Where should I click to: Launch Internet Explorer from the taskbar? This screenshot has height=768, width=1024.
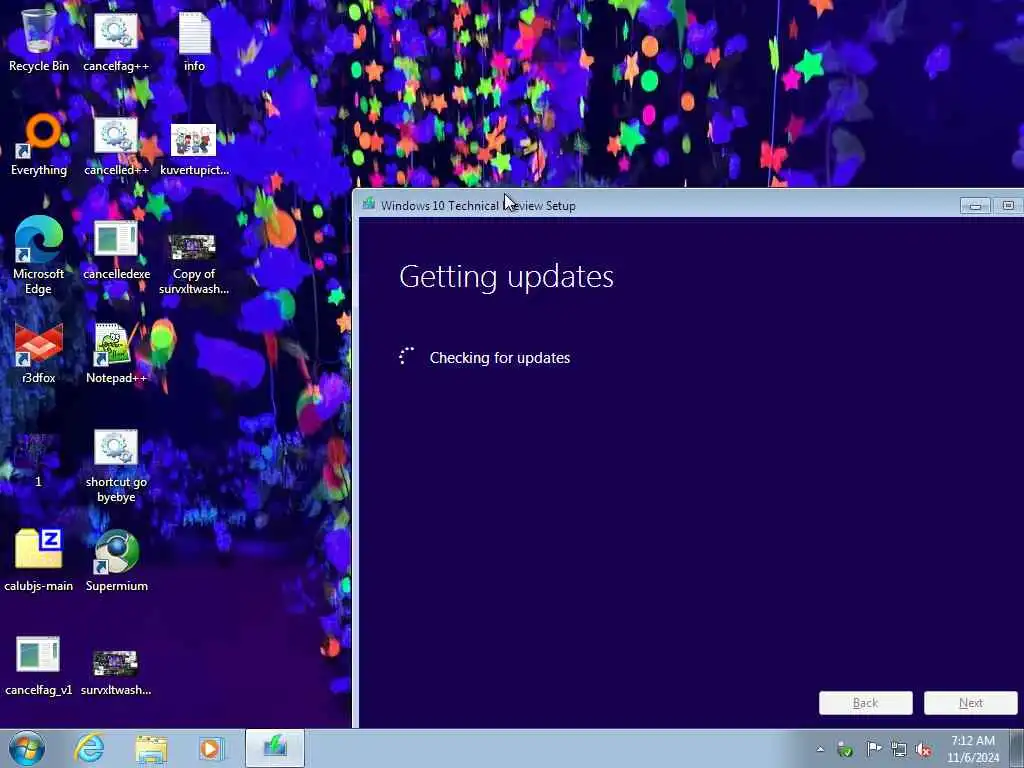click(89, 748)
